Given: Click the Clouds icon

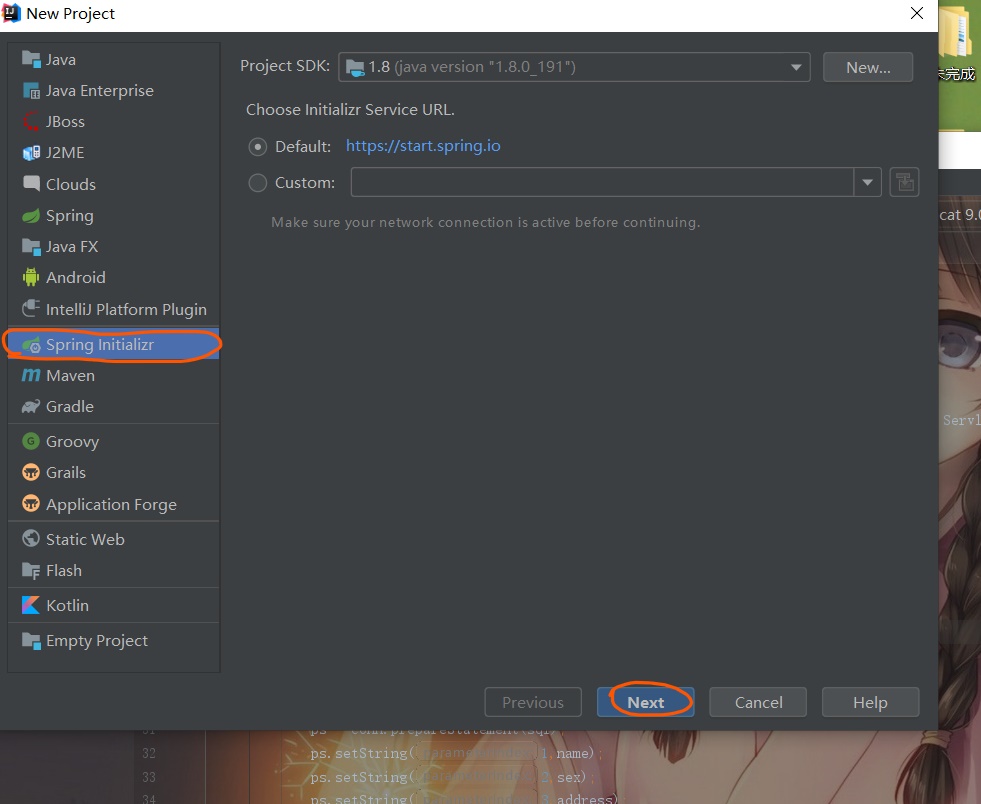Looking at the screenshot, I should click(x=31, y=184).
